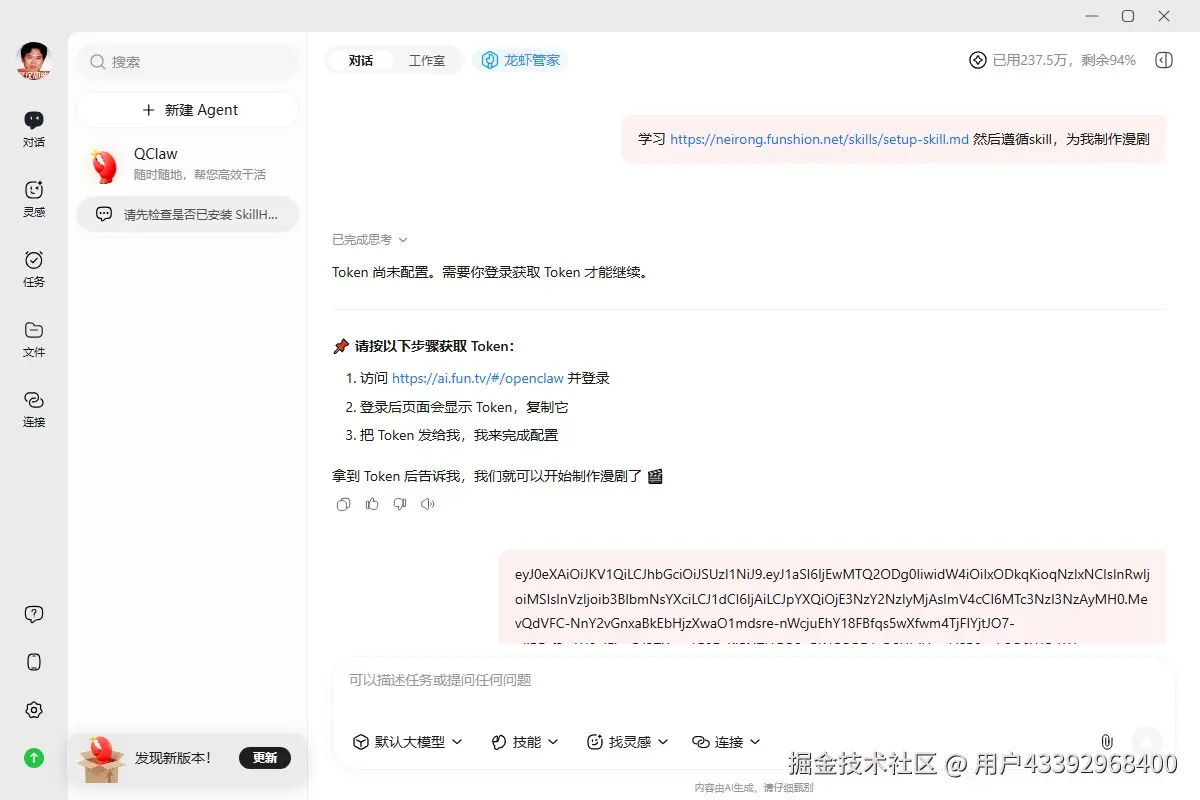Open the 请先检查是否已安装 SkillH... conversation
Viewport: 1200px width, 800px height.
[x=188, y=214]
